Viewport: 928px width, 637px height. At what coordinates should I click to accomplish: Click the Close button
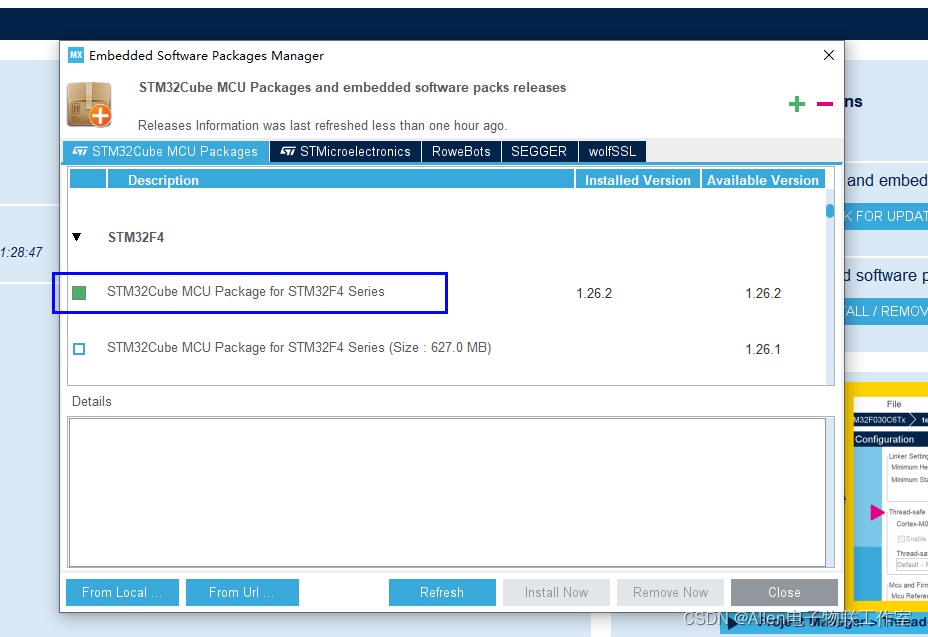click(x=784, y=592)
